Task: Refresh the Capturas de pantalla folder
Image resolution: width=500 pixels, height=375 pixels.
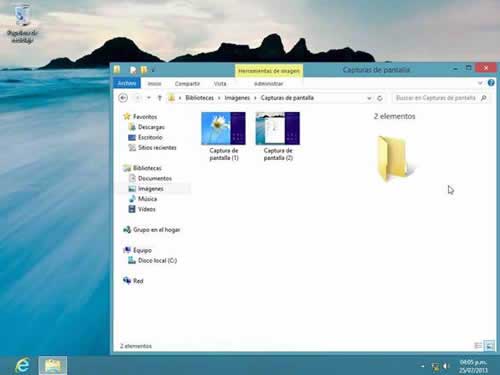Action: pyautogui.click(x=380, y=98)
